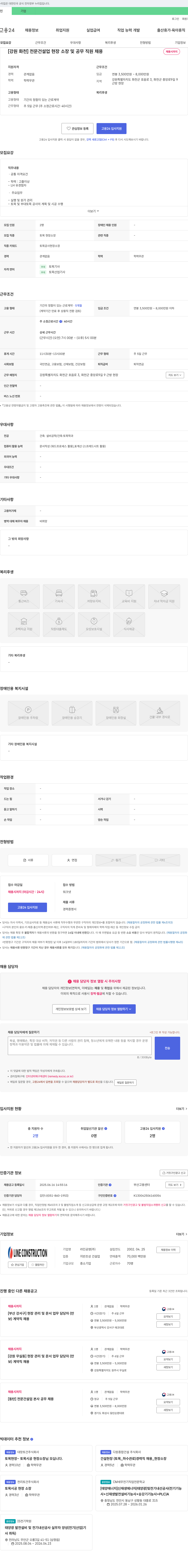Viewport: 188px width, 1568px height.
Task: Select the 필기 screening step
Action: tap(116, 860)
